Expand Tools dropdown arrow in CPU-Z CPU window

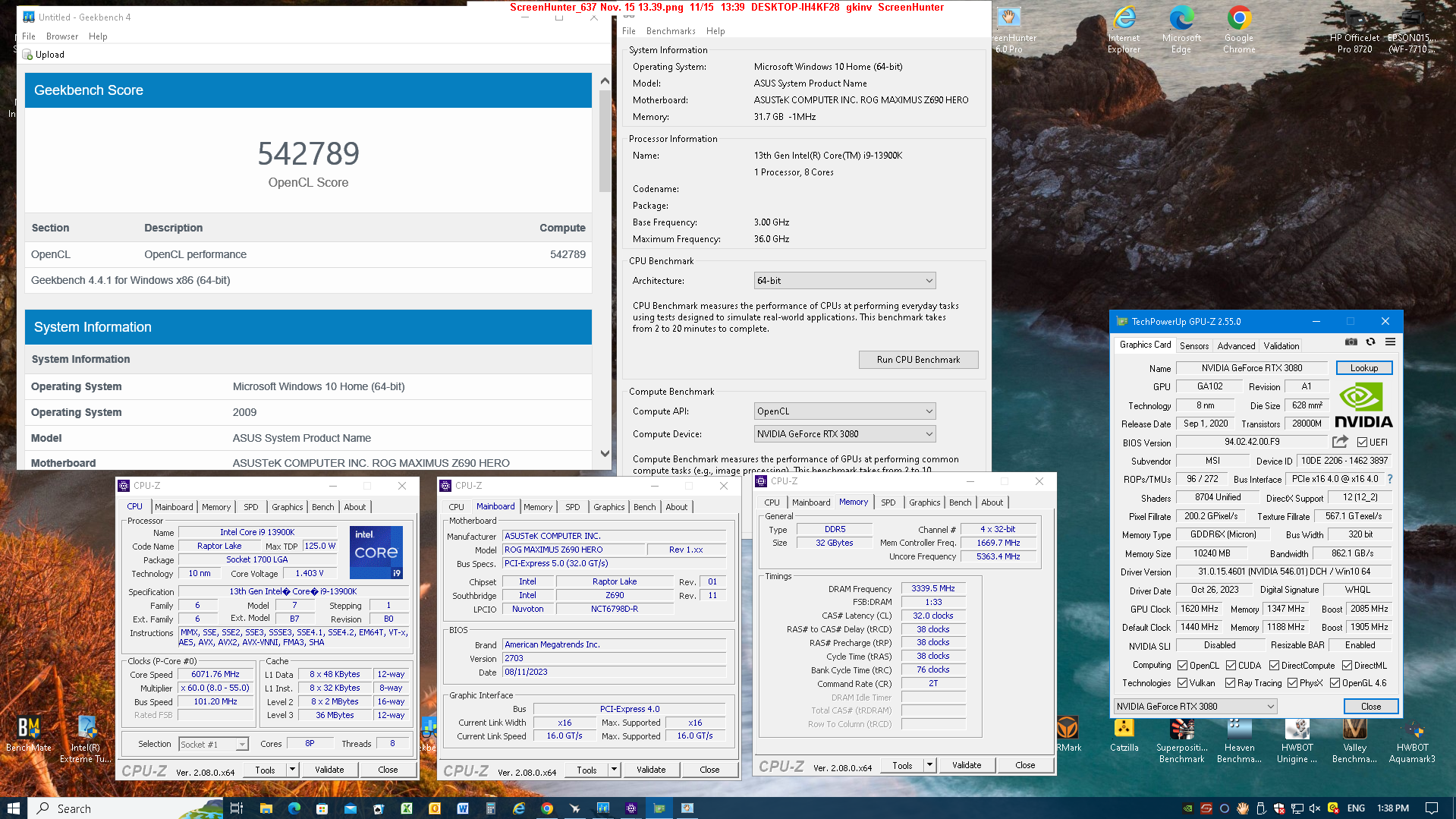pos(292,770)
